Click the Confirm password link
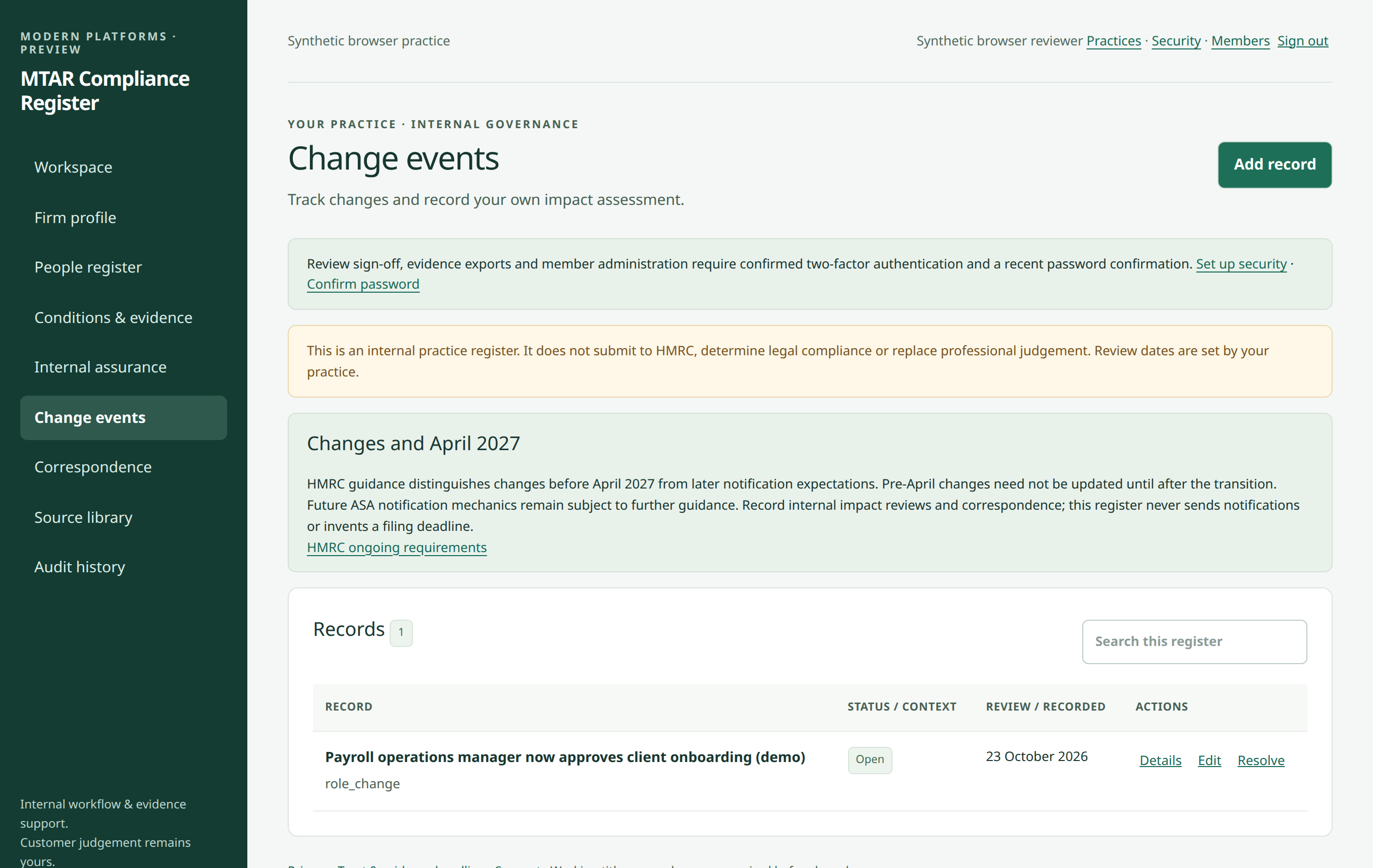1373x868 pixels. [363, 284]
